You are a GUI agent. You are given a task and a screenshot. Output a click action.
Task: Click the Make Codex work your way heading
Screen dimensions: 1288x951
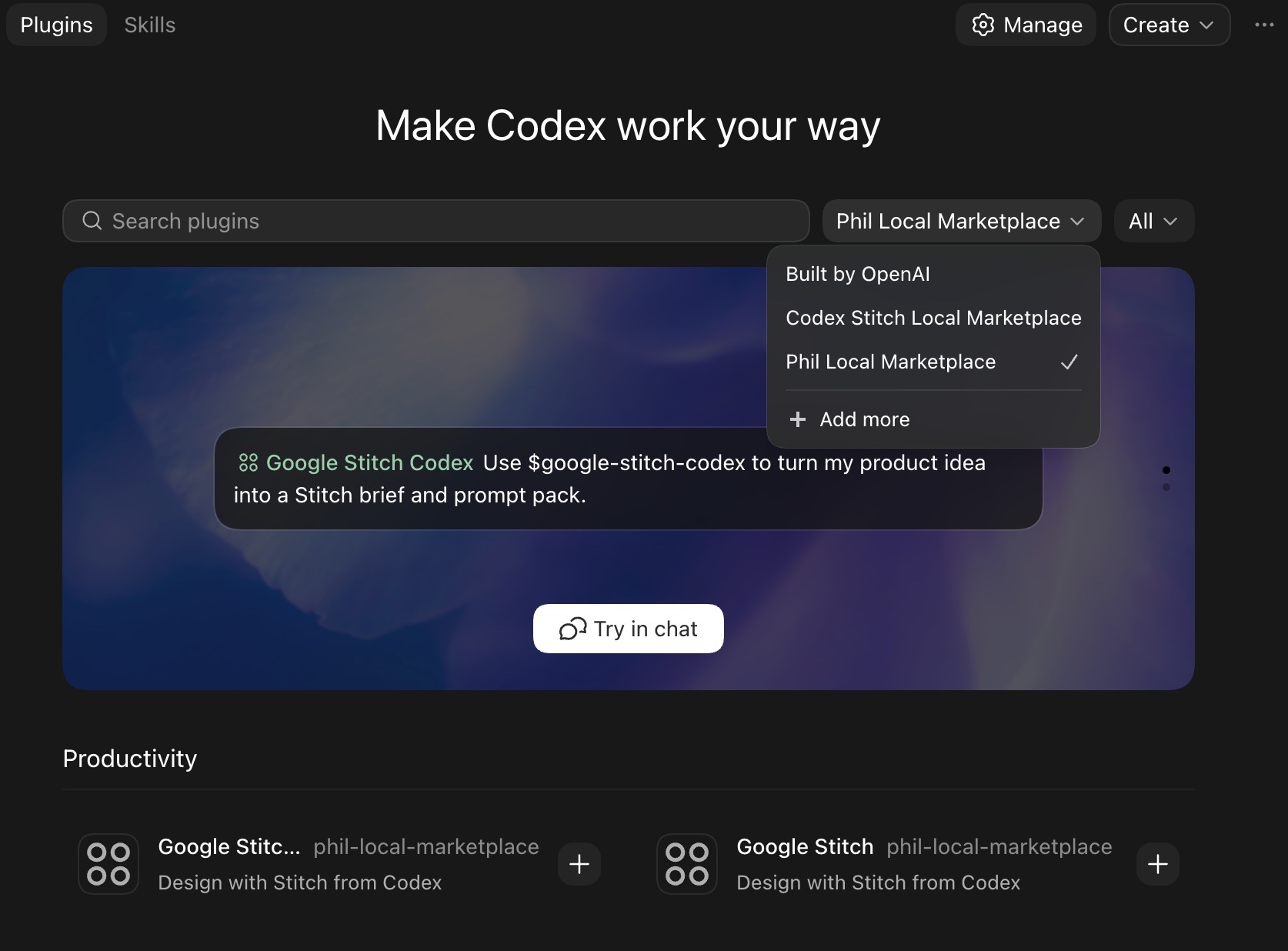(x=628, y=125)
